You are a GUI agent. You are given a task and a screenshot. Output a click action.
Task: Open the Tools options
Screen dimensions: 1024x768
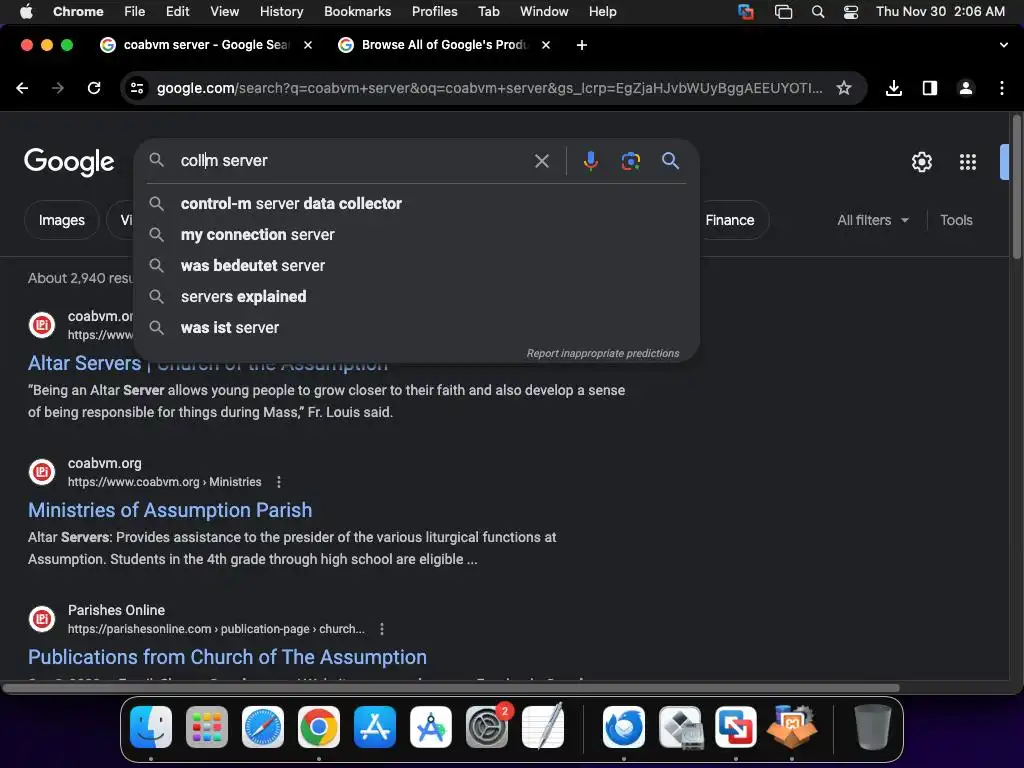[x=956, y=220]
